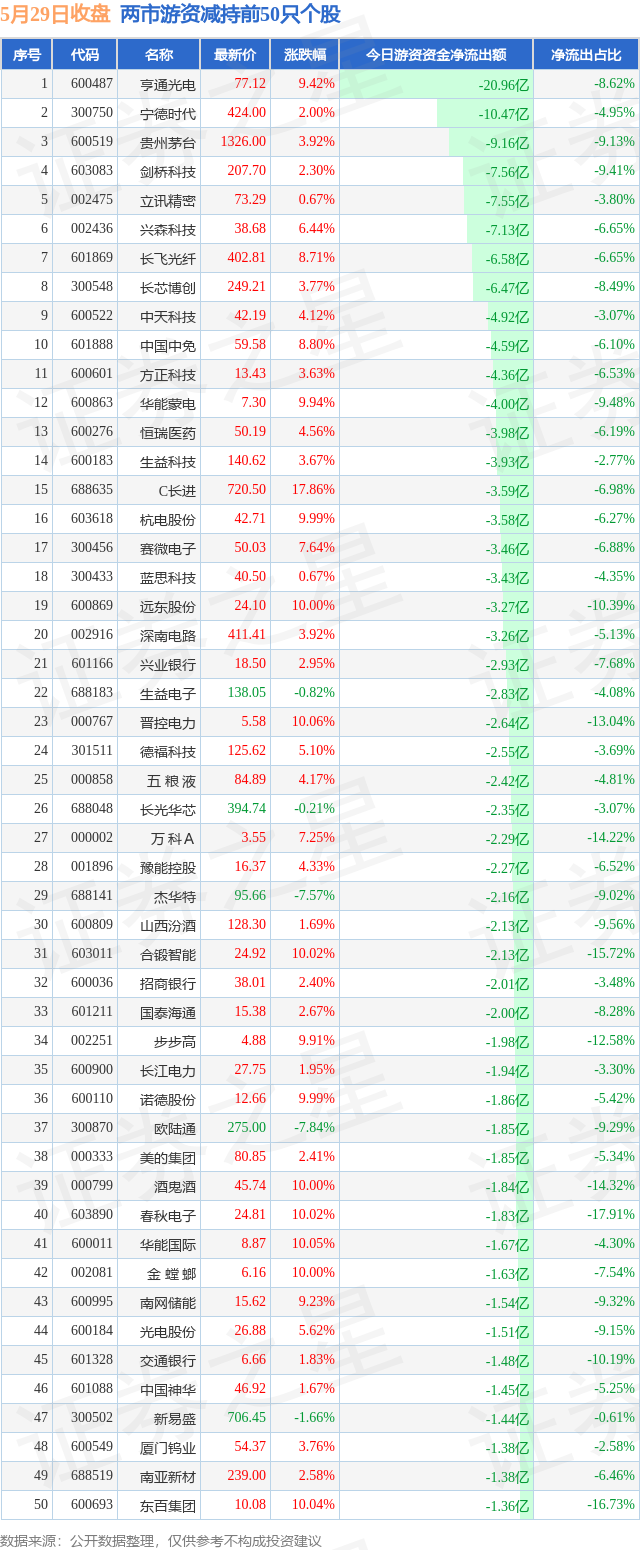Select 贵州茅台 in the name column

click(168, 142)
